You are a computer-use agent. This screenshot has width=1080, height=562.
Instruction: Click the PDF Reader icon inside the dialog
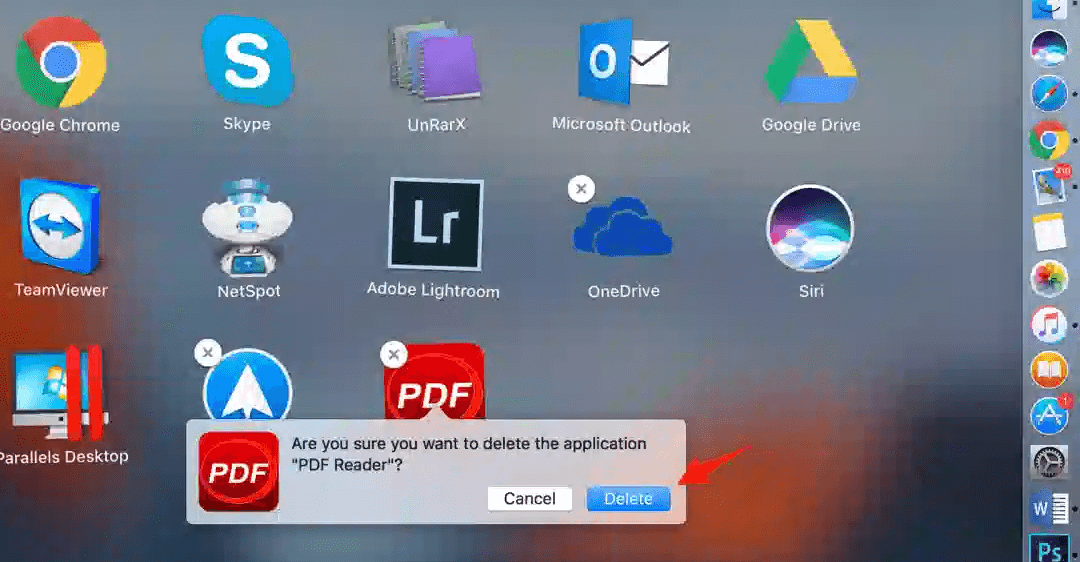pos(239,472)
